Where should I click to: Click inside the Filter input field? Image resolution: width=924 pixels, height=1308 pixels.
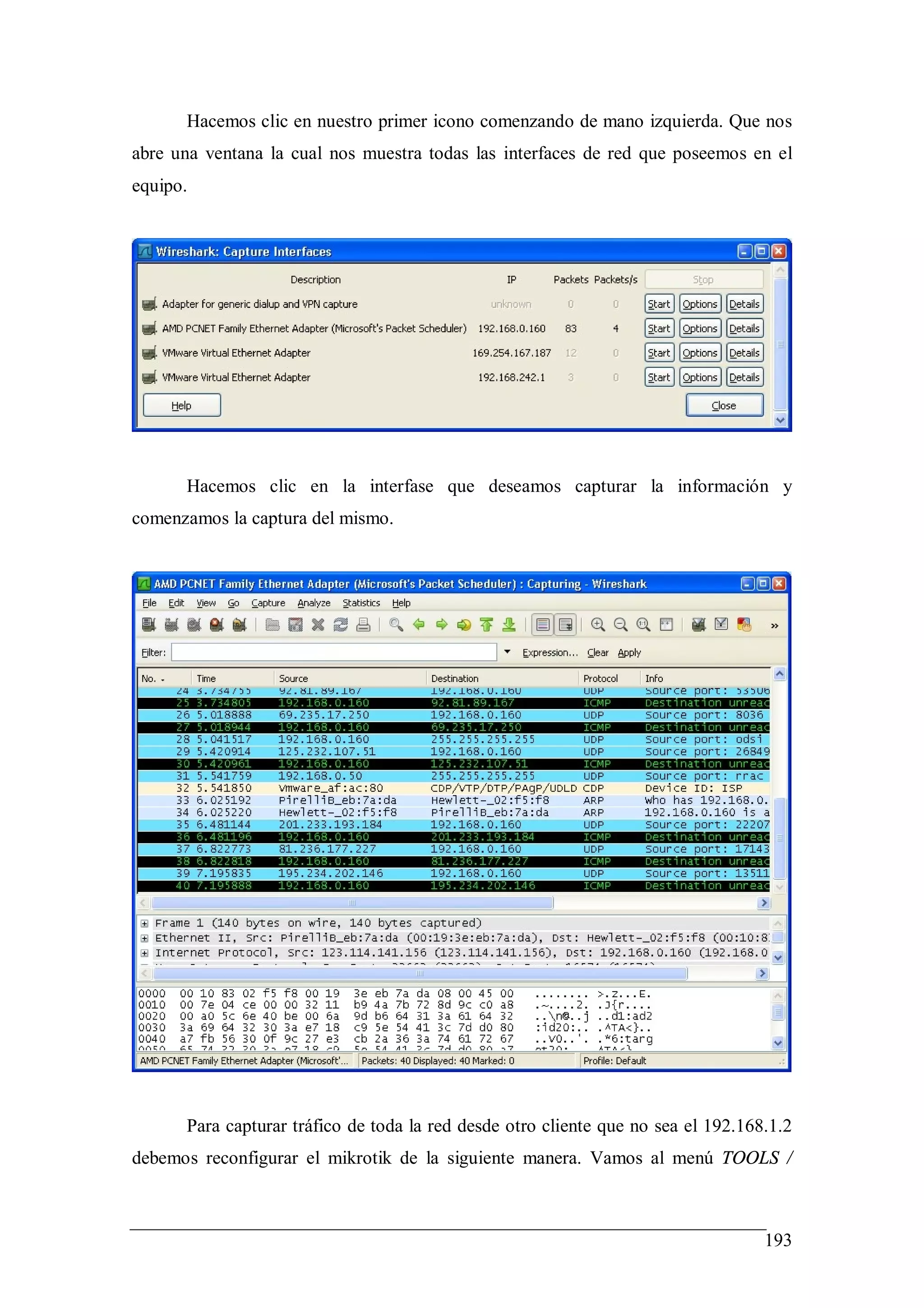click(x=334, y=652)
